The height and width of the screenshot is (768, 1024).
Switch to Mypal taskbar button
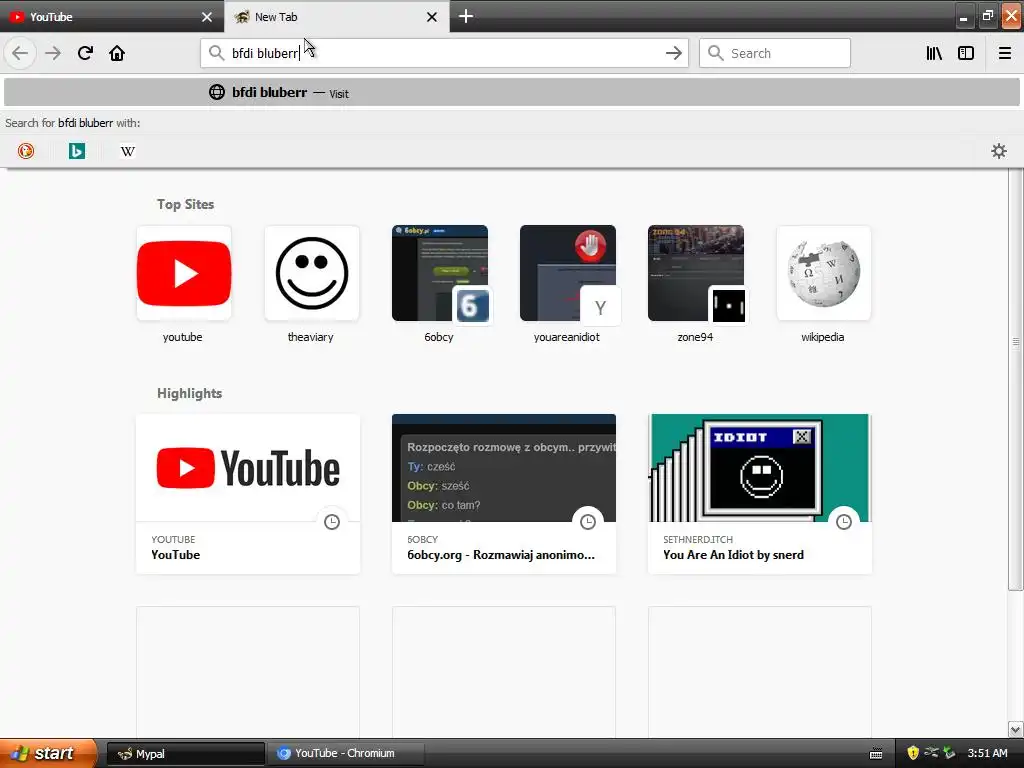(185, 754)
